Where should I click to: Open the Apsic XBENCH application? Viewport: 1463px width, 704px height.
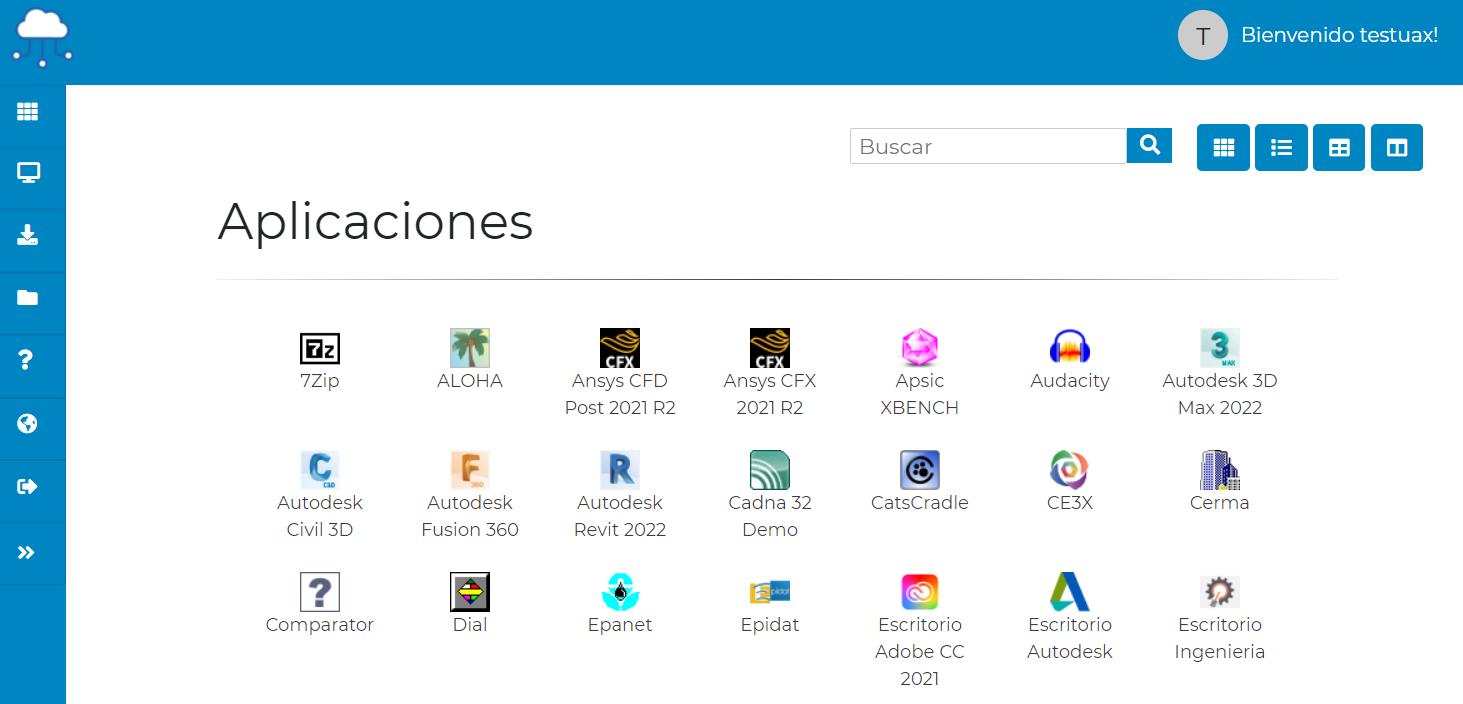pos(920,374)
